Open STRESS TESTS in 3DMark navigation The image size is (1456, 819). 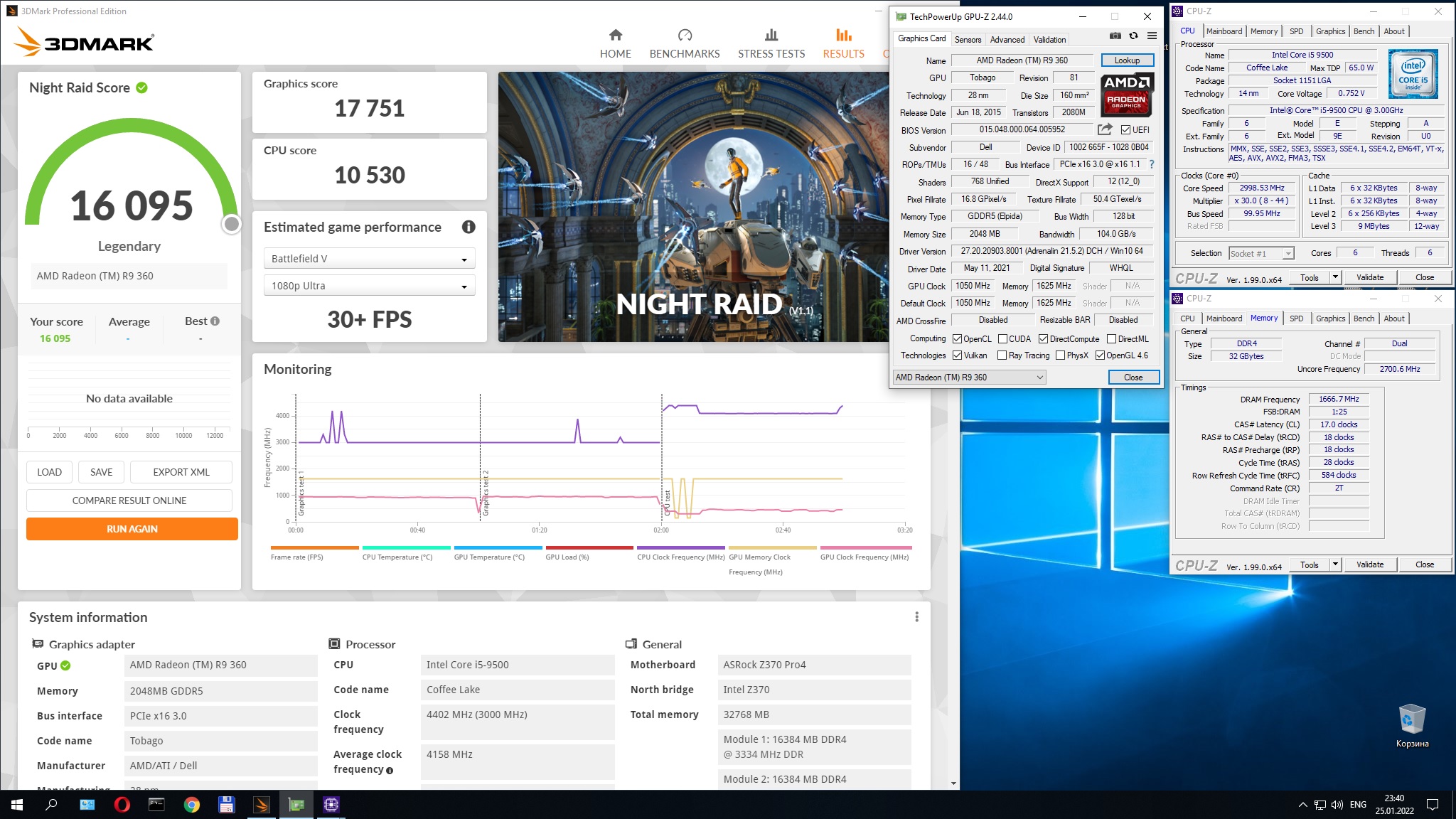(x=771, y=44)
